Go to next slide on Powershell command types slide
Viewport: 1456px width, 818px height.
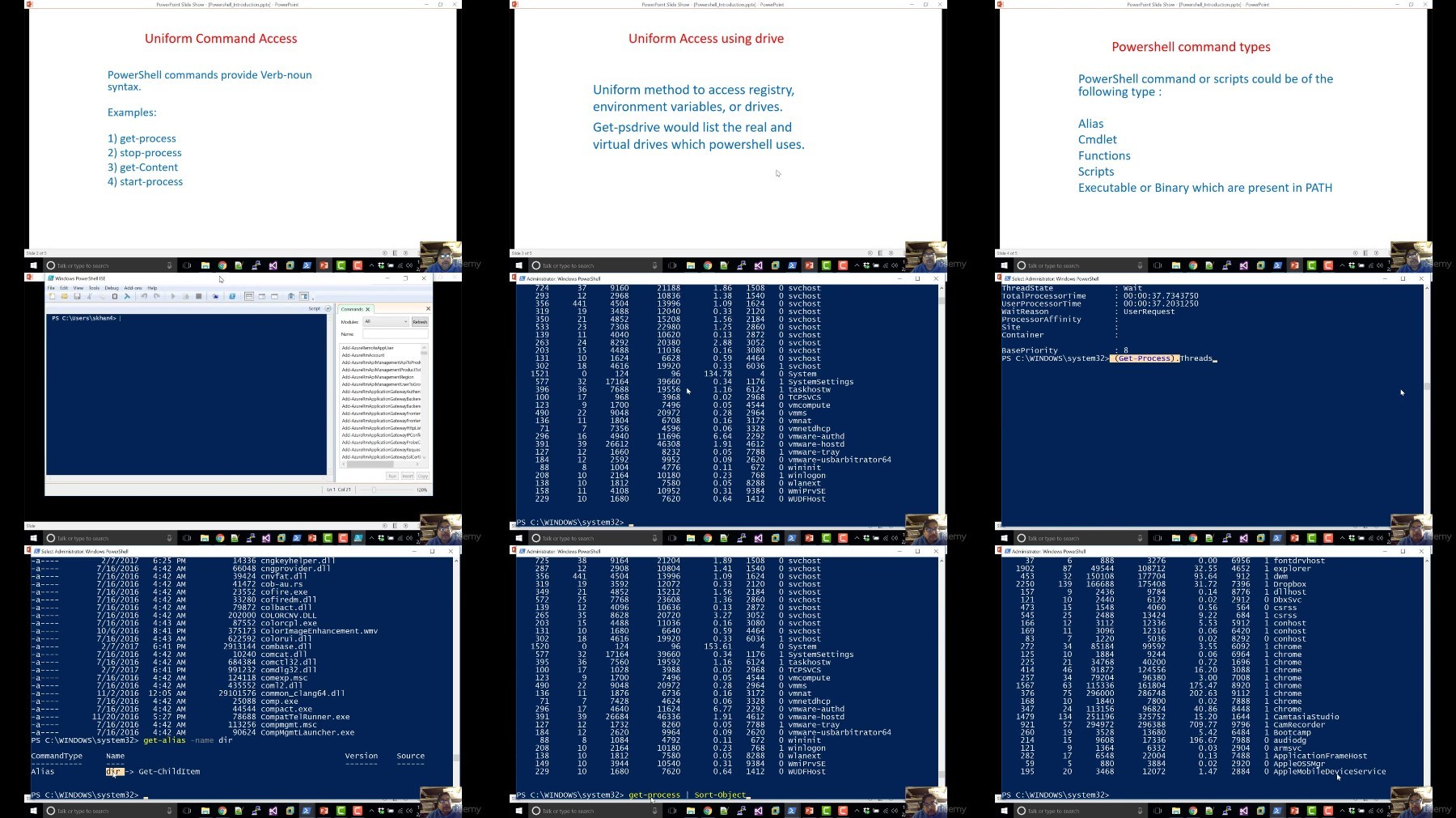(1377, 253)
